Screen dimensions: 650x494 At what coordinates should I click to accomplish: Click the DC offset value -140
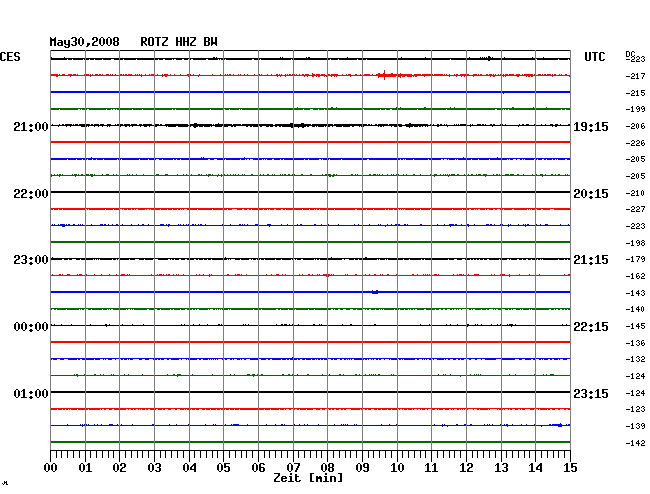coord(635,310)
